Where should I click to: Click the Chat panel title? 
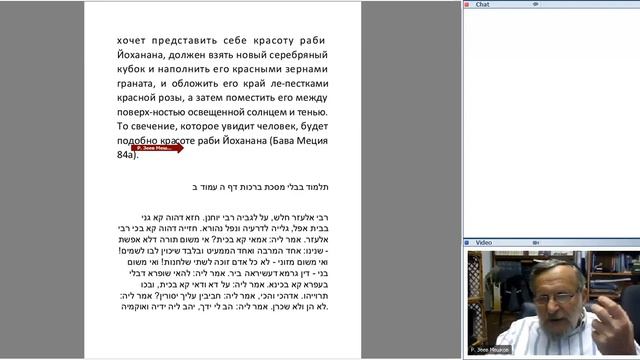(x=482, y=4)
